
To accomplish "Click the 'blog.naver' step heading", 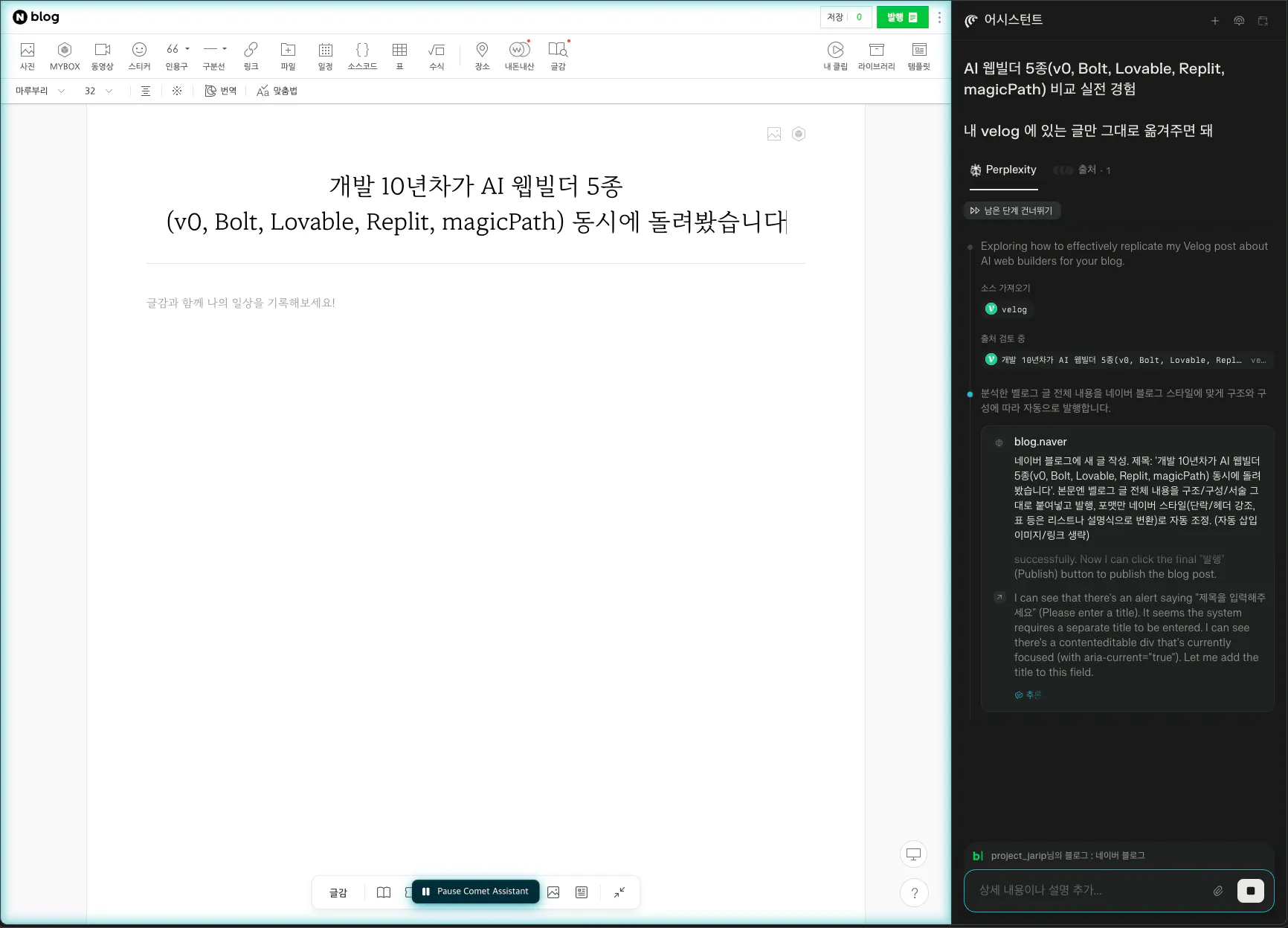I will click(1040, 442).
